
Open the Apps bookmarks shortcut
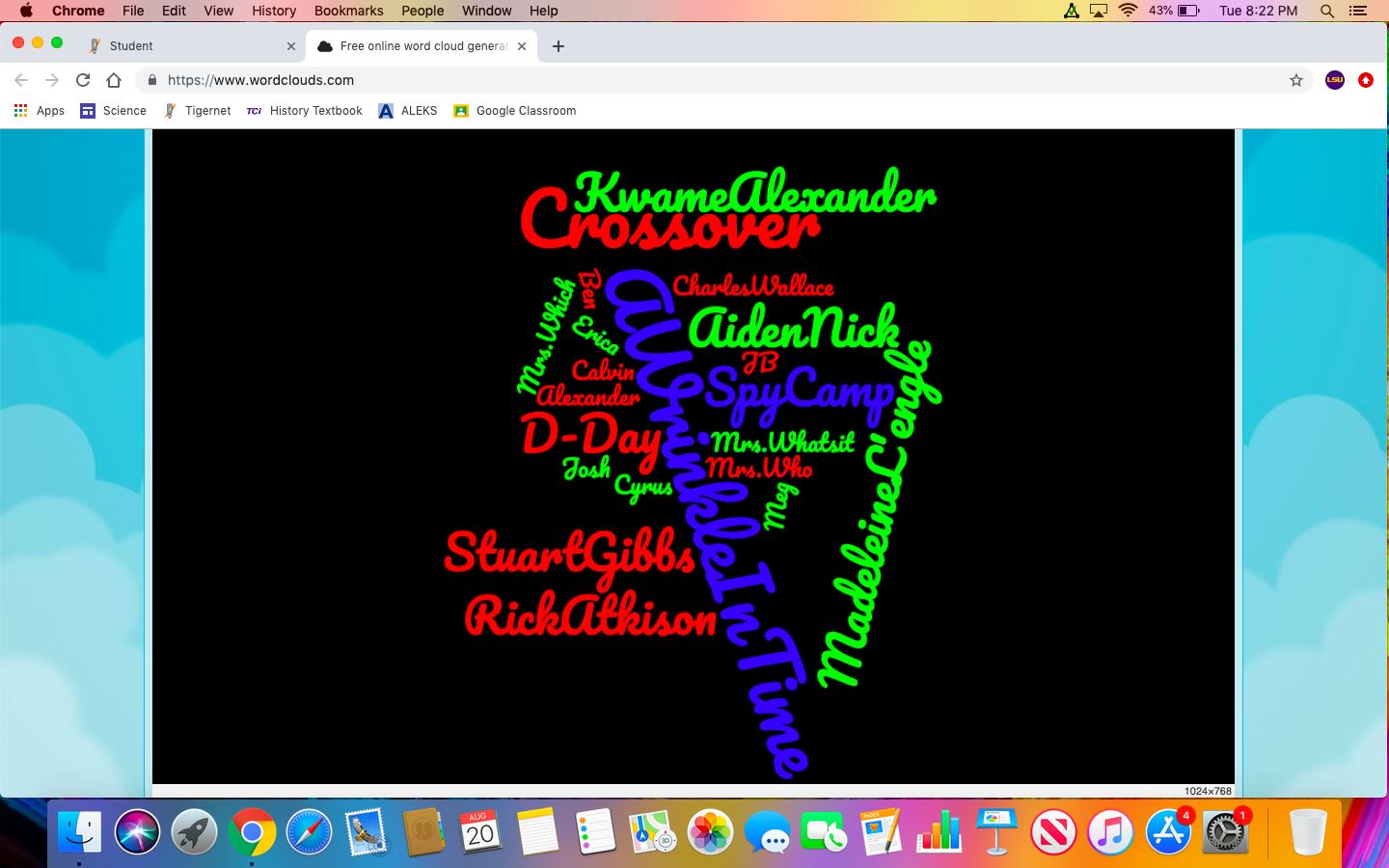tap(39, 111)
